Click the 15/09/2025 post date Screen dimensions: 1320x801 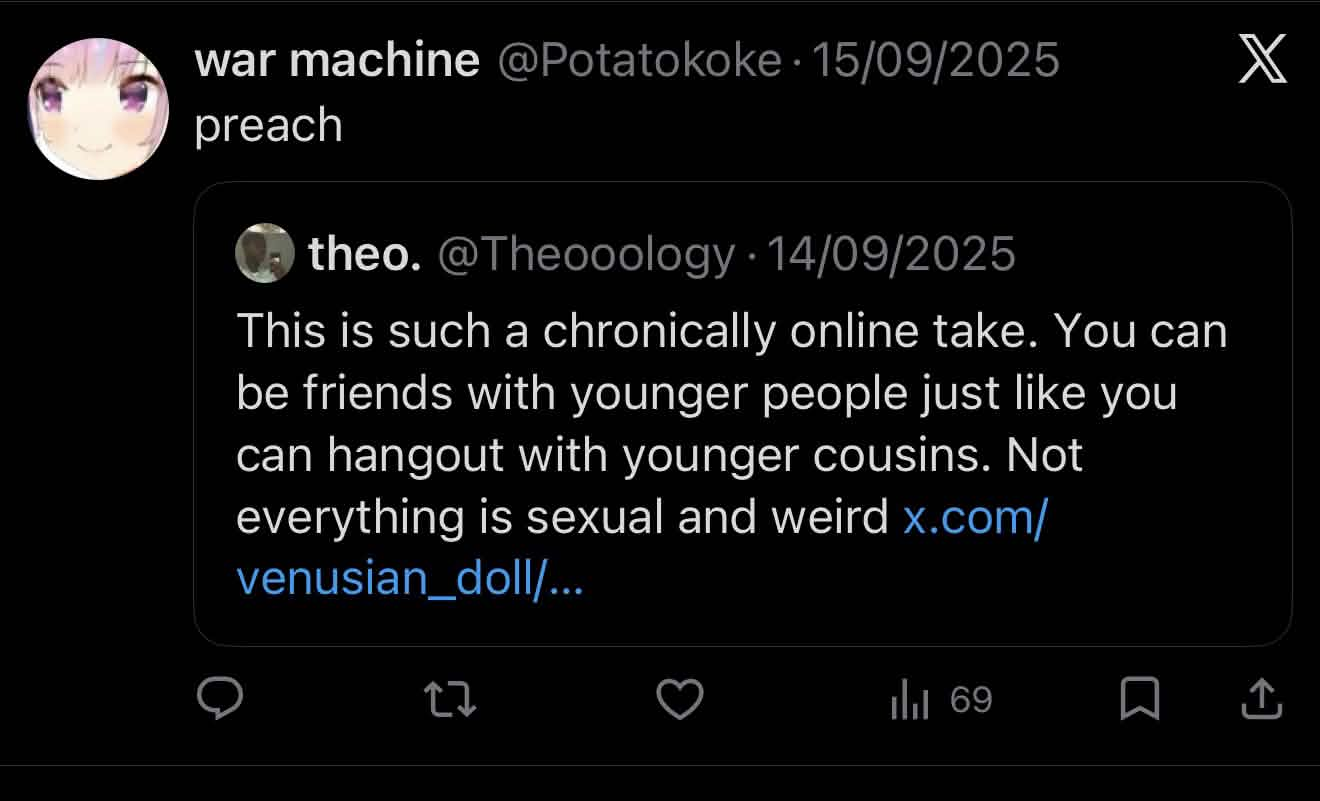coord(935,61)
